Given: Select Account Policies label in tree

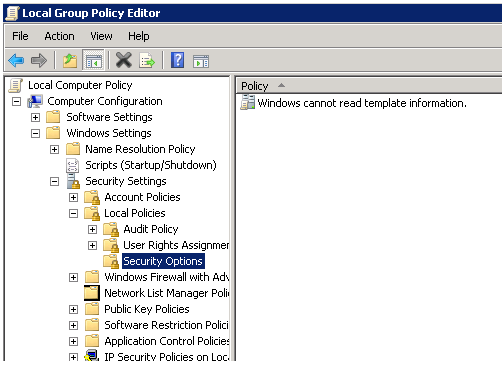Looking at the screenshot, I should tap(142, 197).
